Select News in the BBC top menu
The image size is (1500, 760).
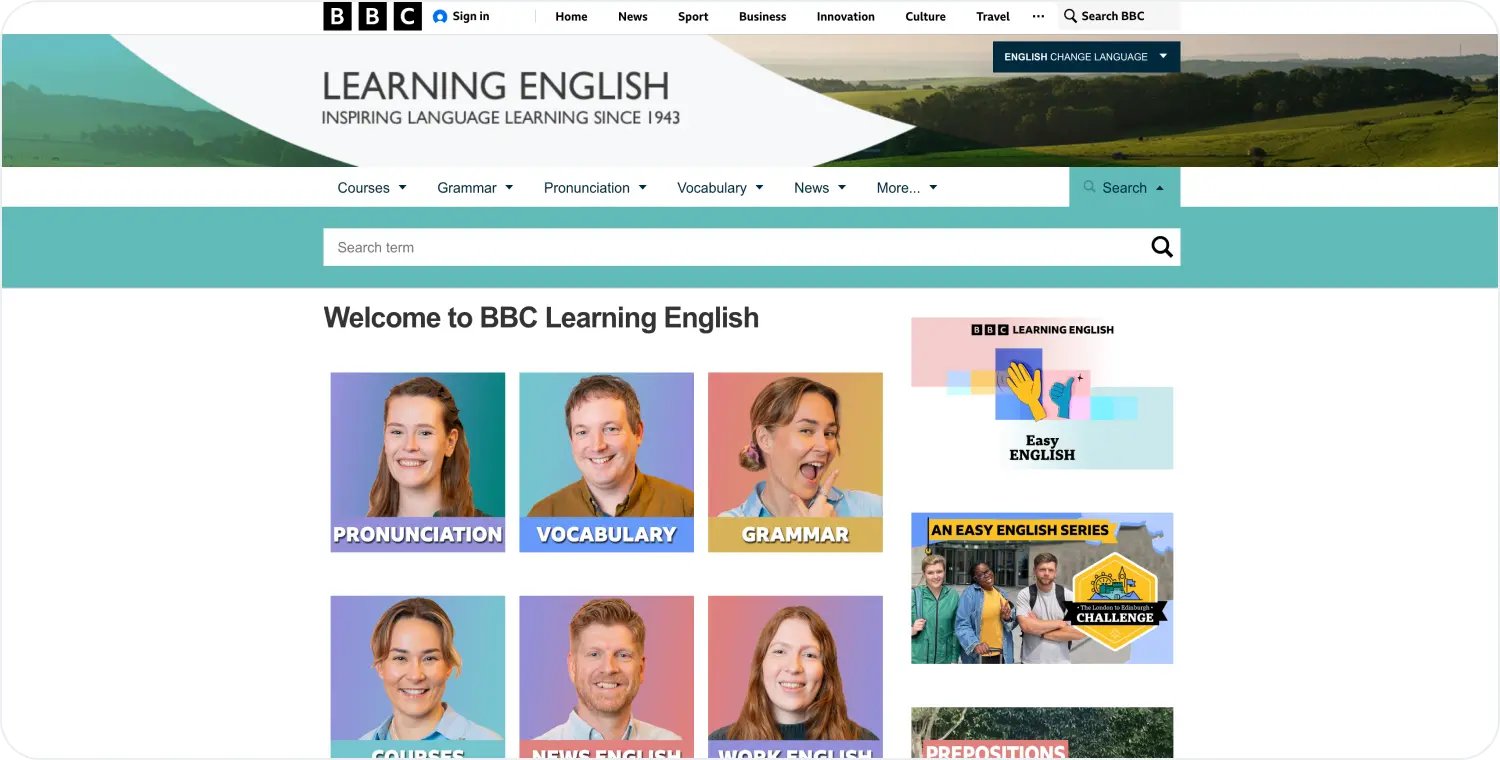[632, 16]
